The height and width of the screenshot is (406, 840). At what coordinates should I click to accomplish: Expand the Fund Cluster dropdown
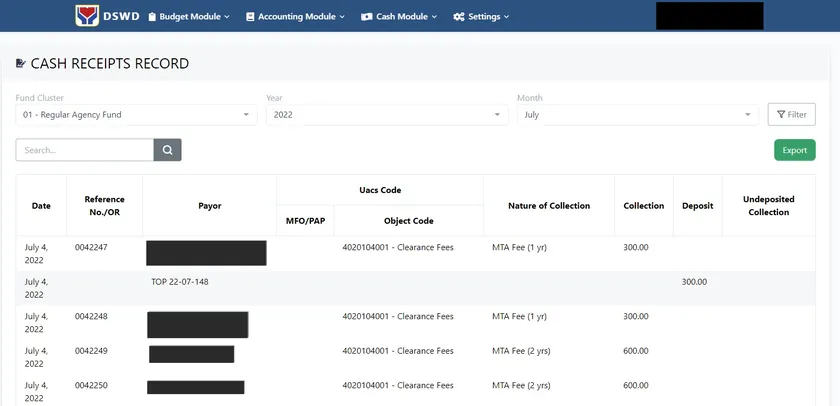coord(137,115)
